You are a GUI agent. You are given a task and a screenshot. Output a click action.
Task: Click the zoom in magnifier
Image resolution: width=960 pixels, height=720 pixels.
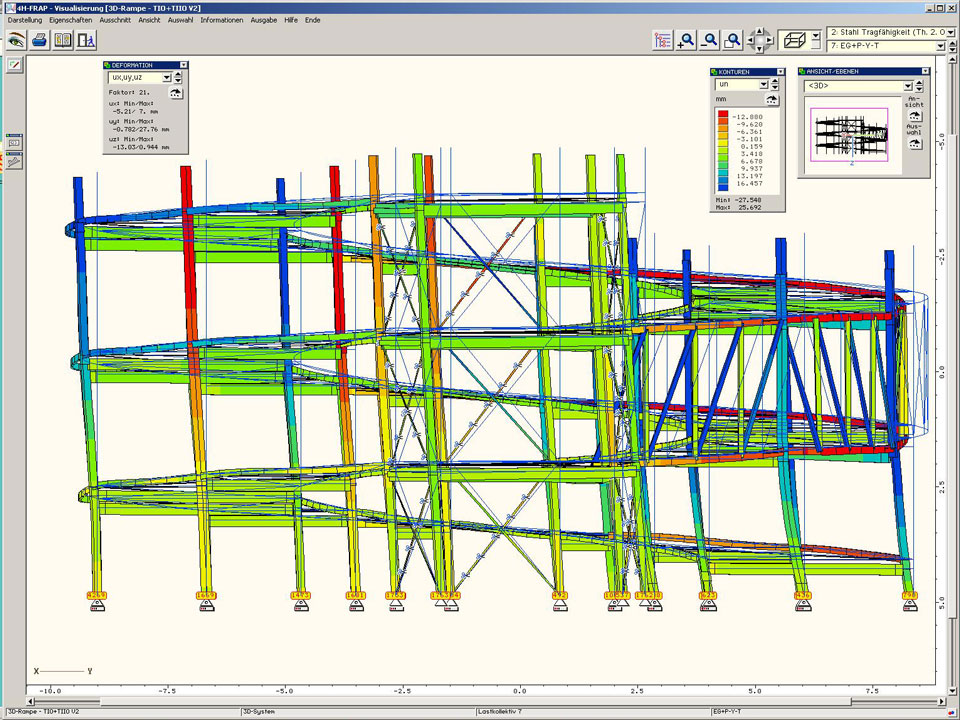click(x=686, y=41)
